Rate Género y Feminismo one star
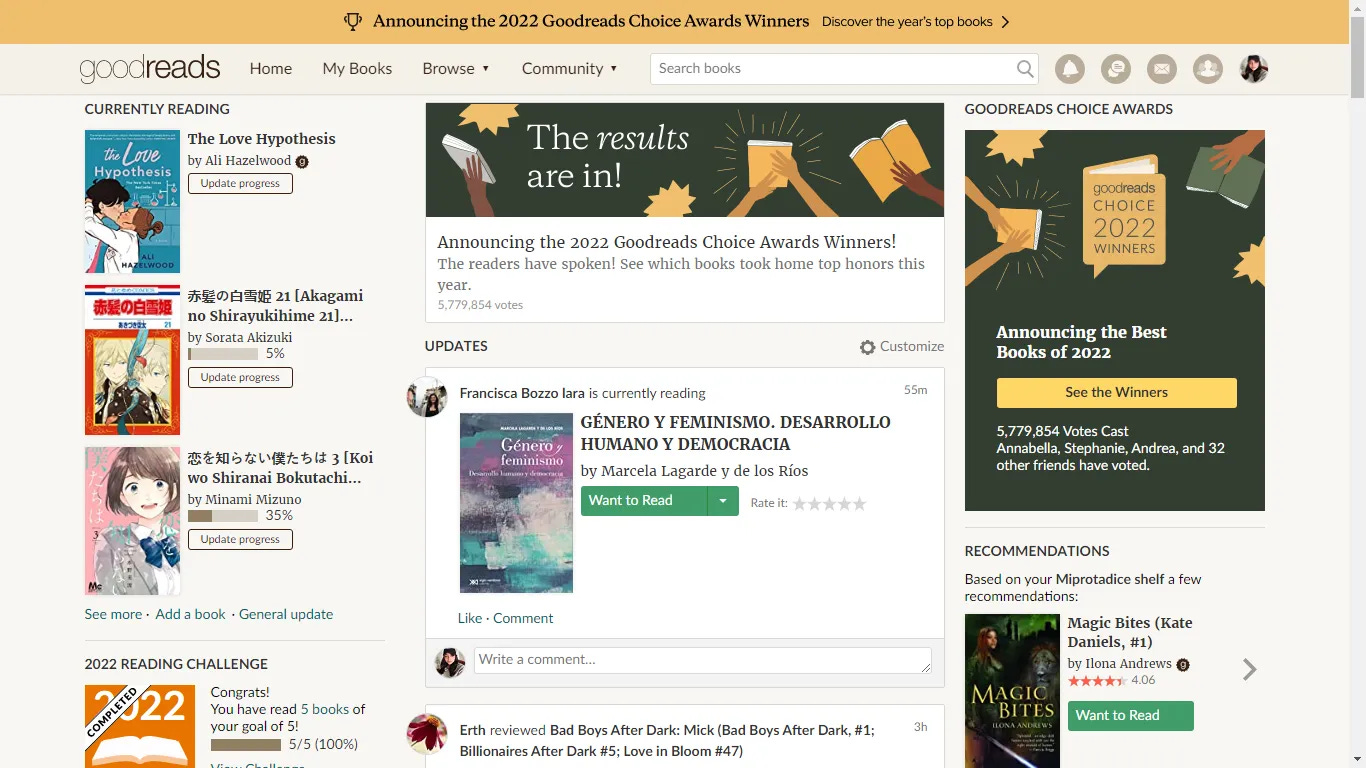 coord(800,504)
